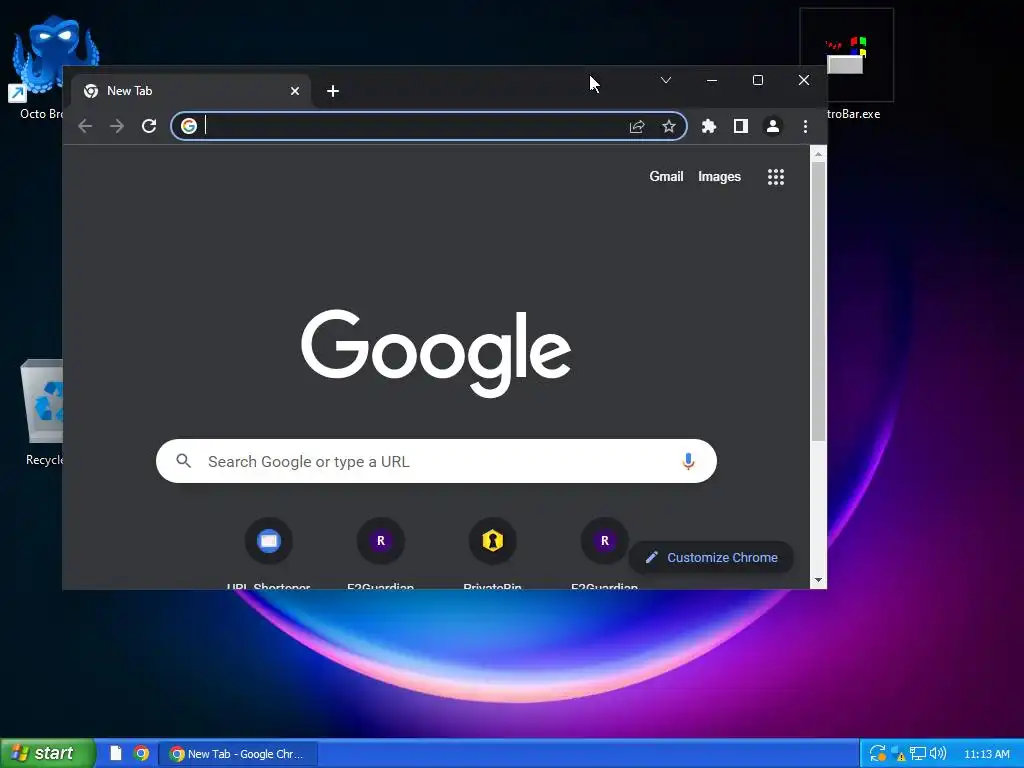This screenshot has width=1024, height=768.
Task: Click the Customize Chrome button
Action: (x=711, y=557)
